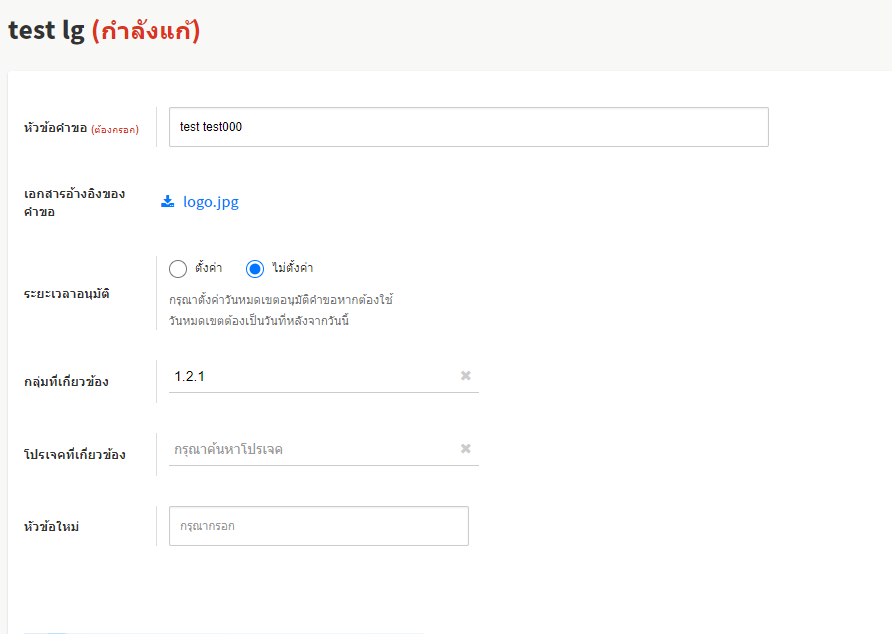Click the download icon beside logo.jpg
The height and width of the screenshot is (634, 892).
[x=167, y=202]
